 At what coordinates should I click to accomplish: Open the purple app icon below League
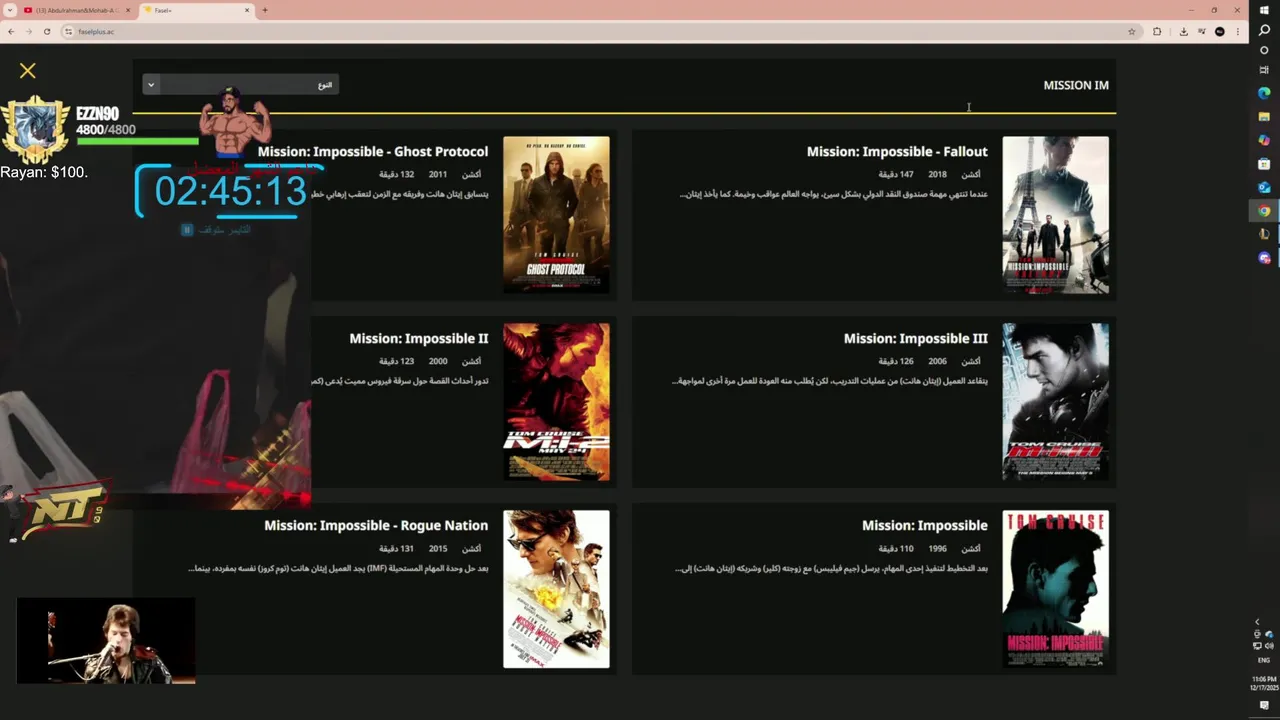click(1264, 258)
